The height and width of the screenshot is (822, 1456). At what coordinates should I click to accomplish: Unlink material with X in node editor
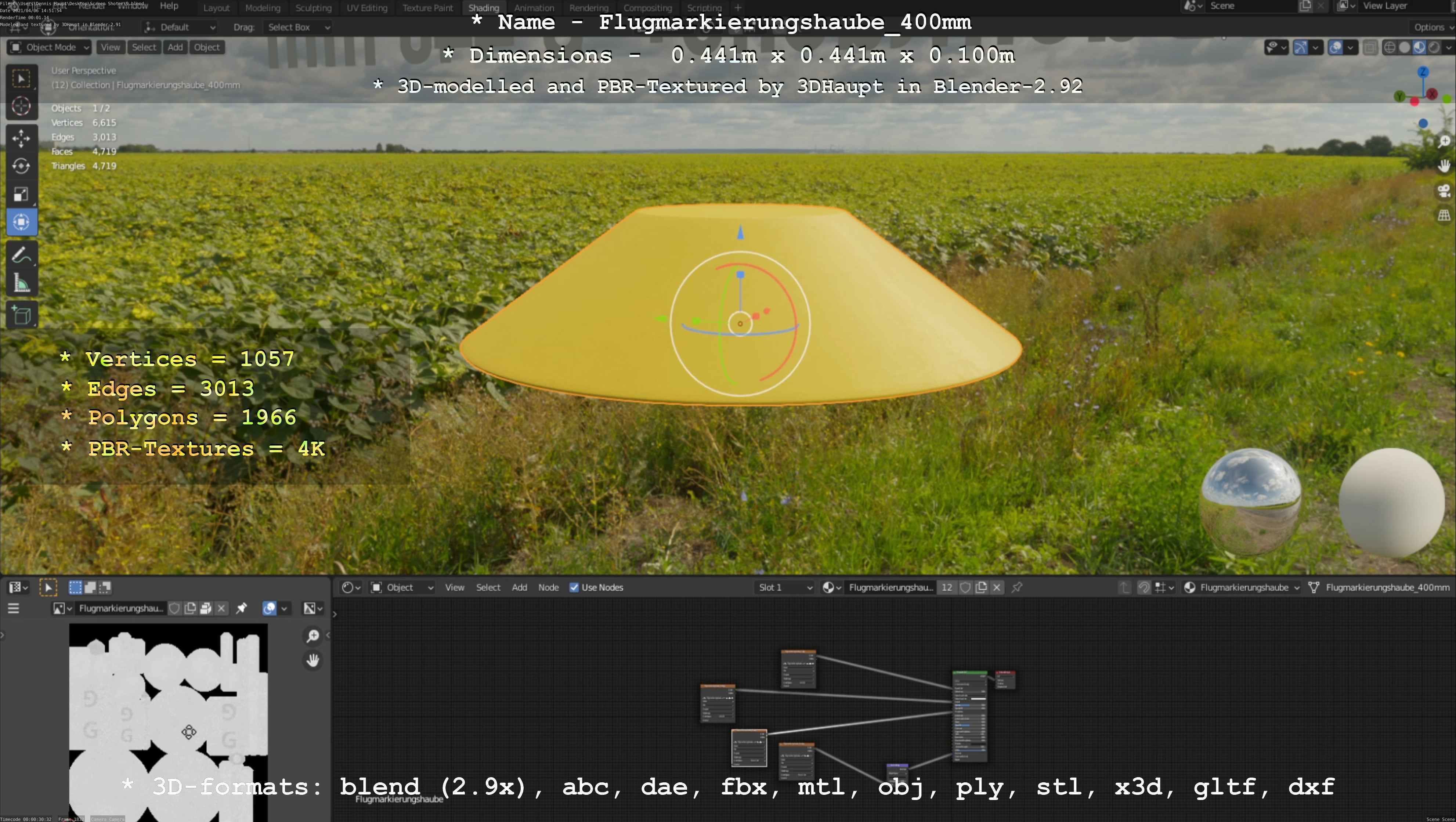[x=997, y=587]
